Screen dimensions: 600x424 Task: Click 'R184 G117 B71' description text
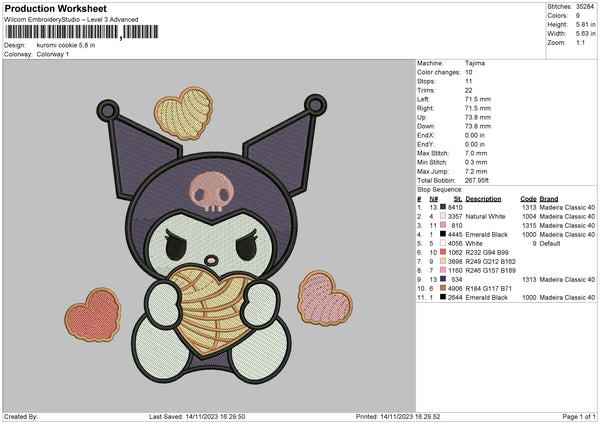pos(489,288)
